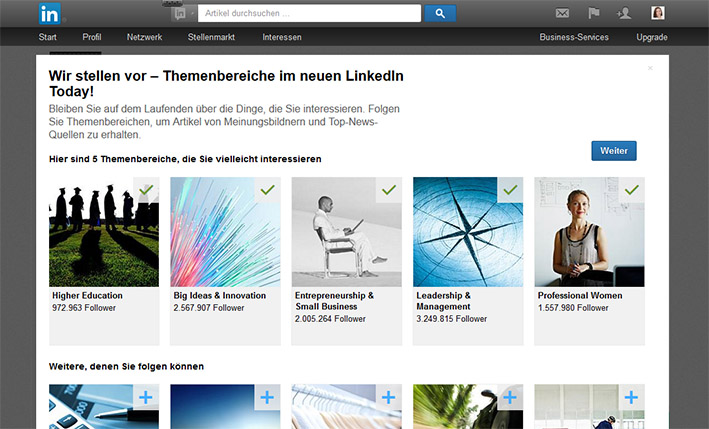This screenshot has width=709, height=429.
Task: Open the Profil menu
Action: click(x=92, y=37)
